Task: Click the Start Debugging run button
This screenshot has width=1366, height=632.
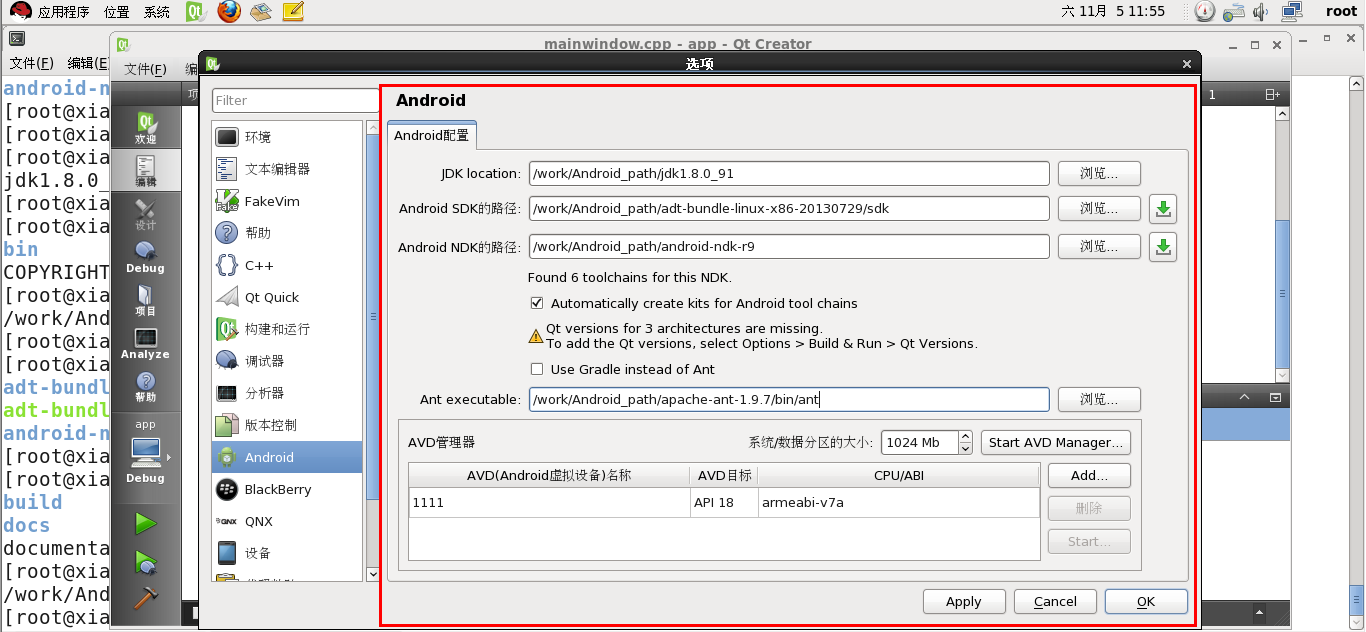Action: 146,562
